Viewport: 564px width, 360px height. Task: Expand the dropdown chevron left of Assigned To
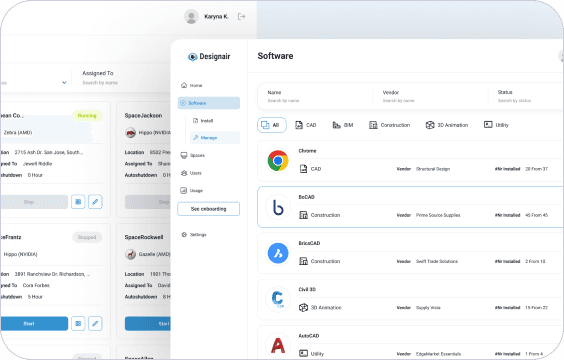point(64,83)
